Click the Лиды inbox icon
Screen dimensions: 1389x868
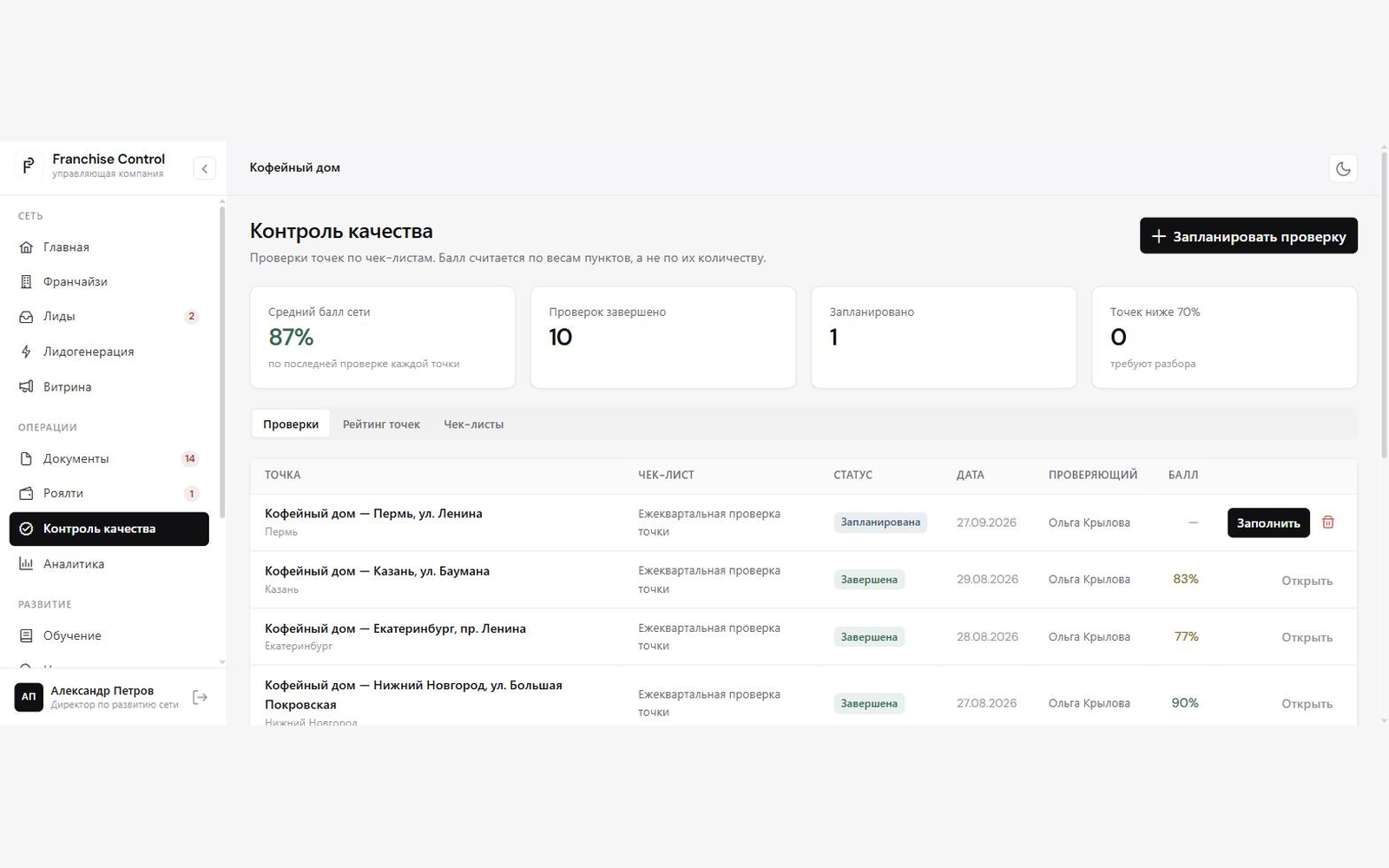pos(26,317)
